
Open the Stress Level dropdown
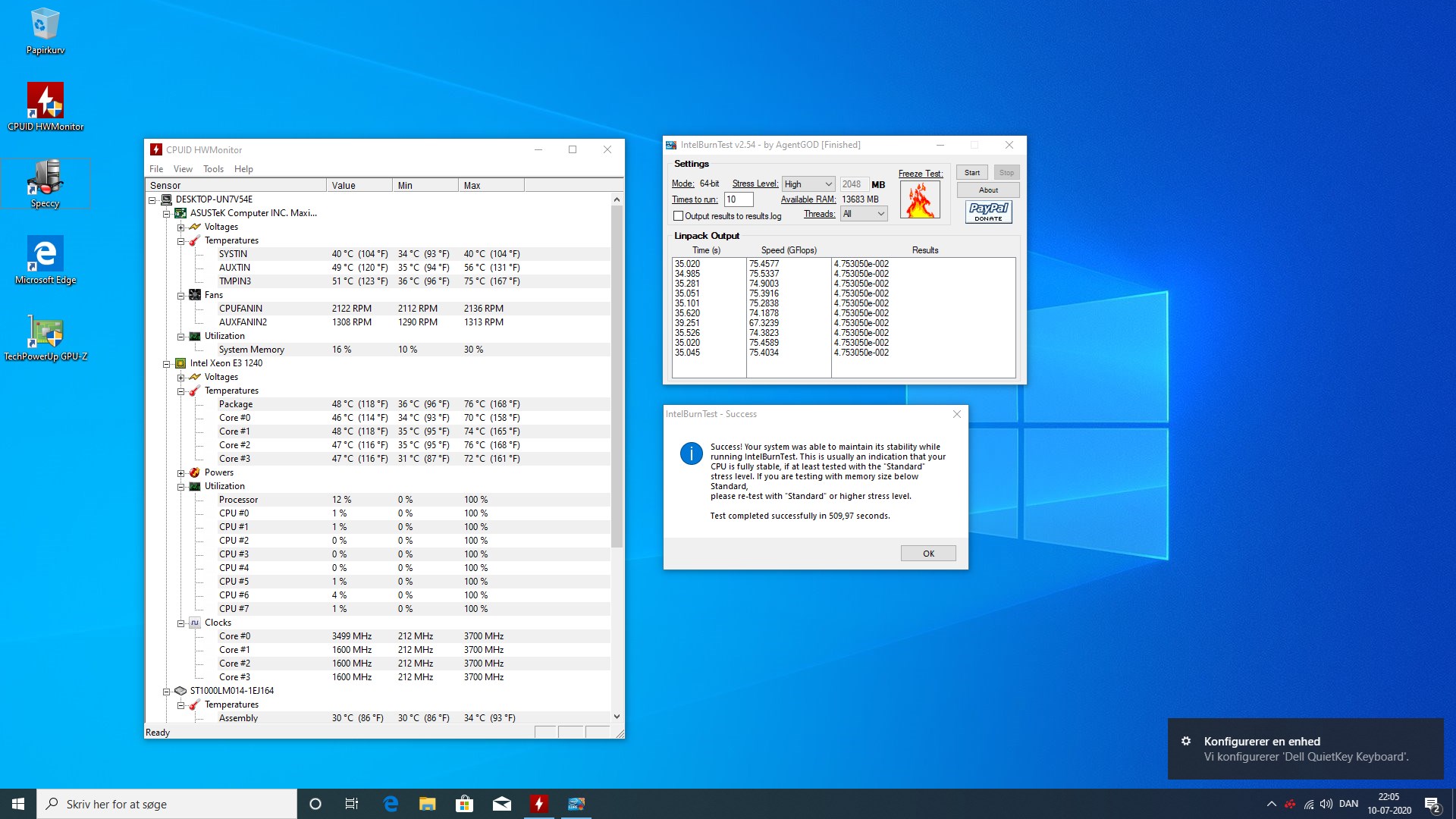[x=808, y=184]
